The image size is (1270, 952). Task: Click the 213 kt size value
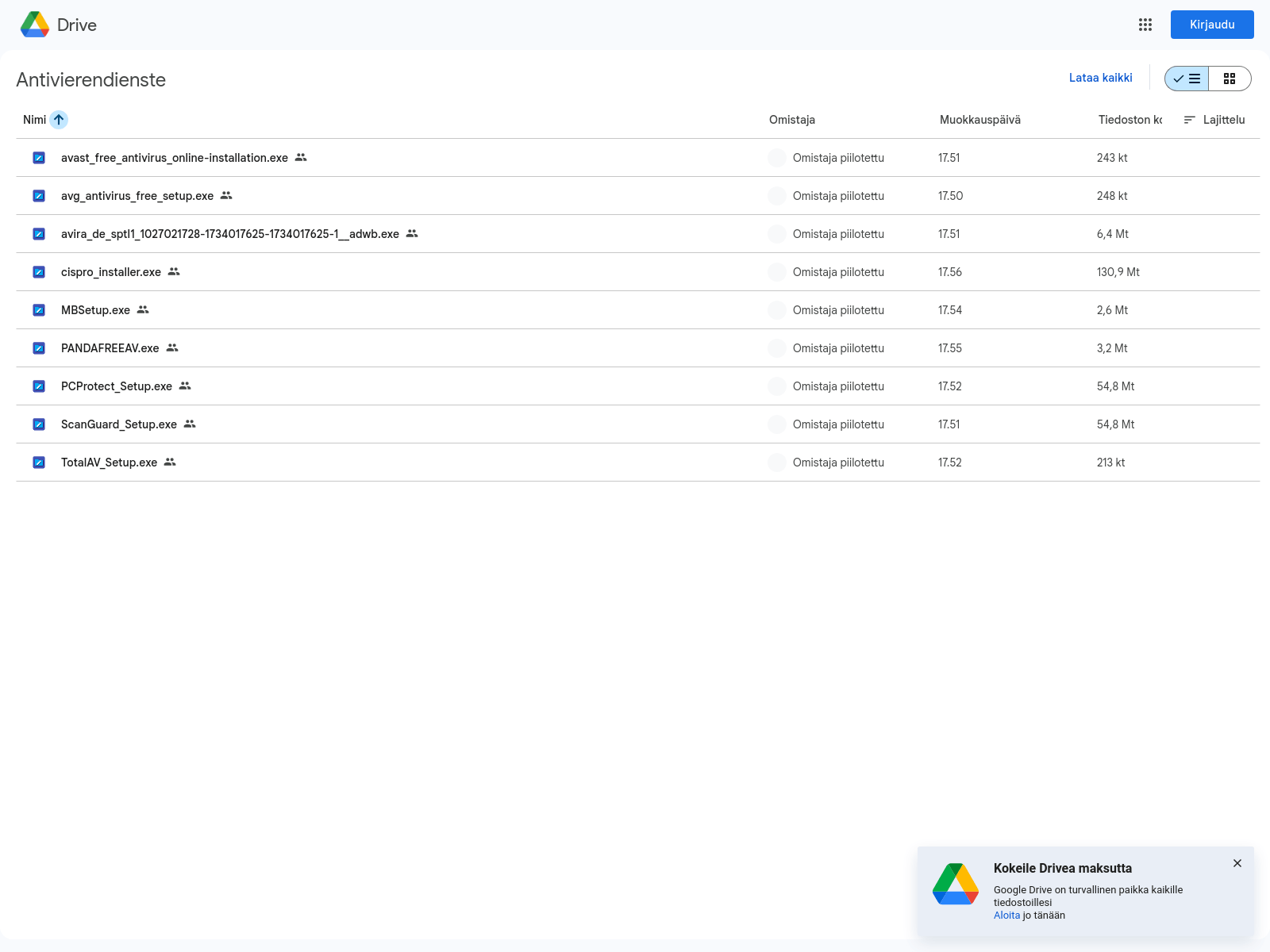[1110, 463]
